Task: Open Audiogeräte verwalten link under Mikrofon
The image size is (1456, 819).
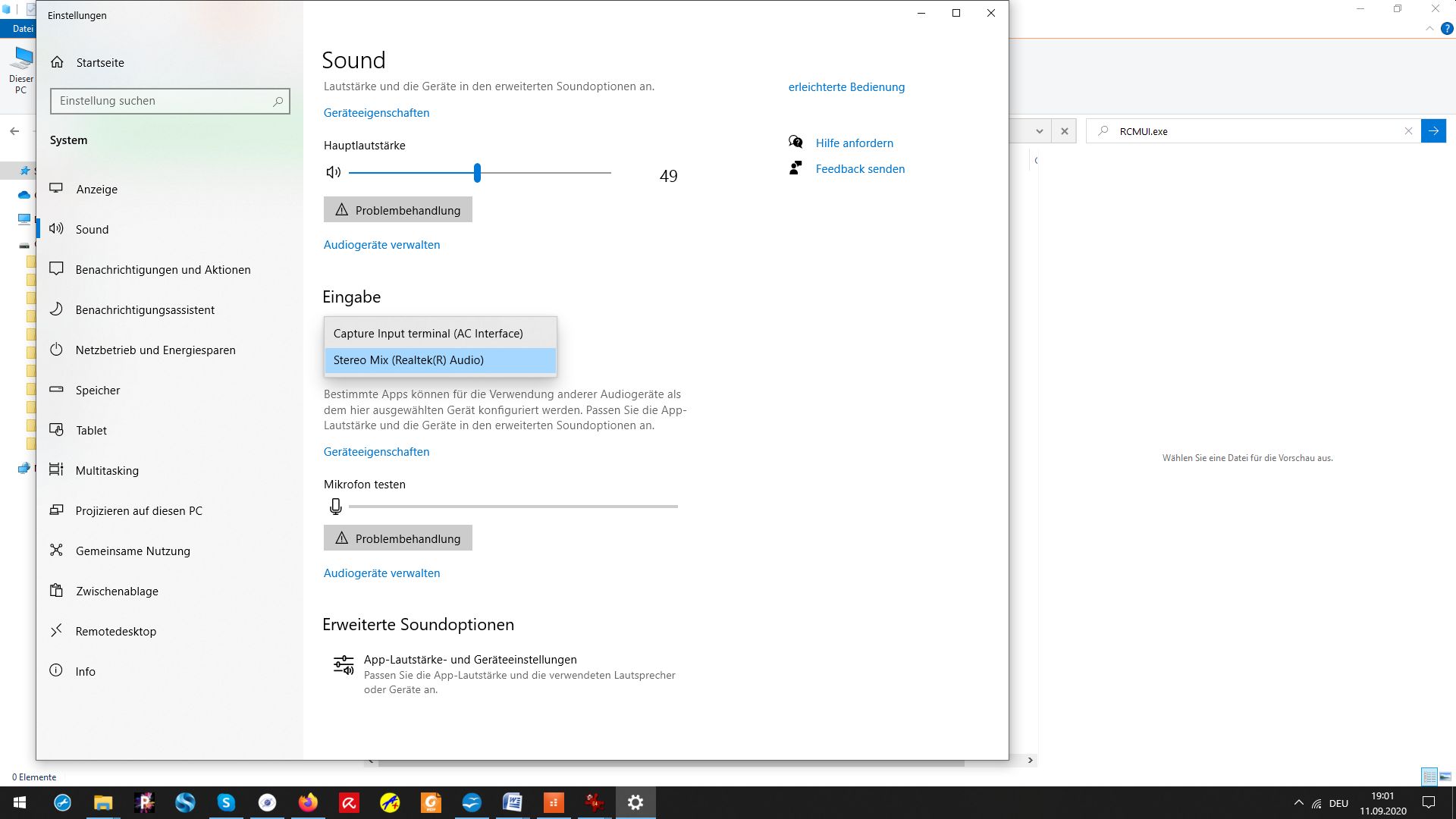Action: (381, 573)
